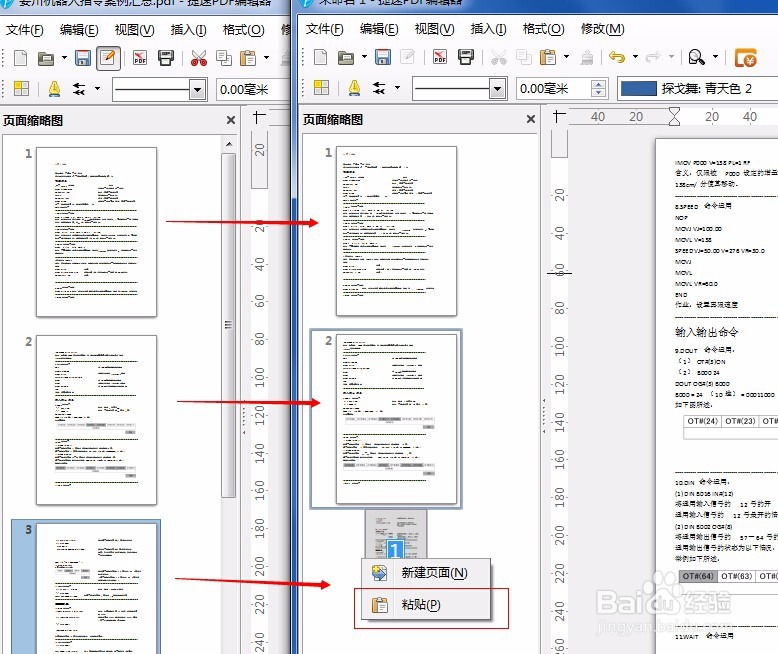Click grid display icon in left window
Screen dimensions: 778x654
click(21, 89)
